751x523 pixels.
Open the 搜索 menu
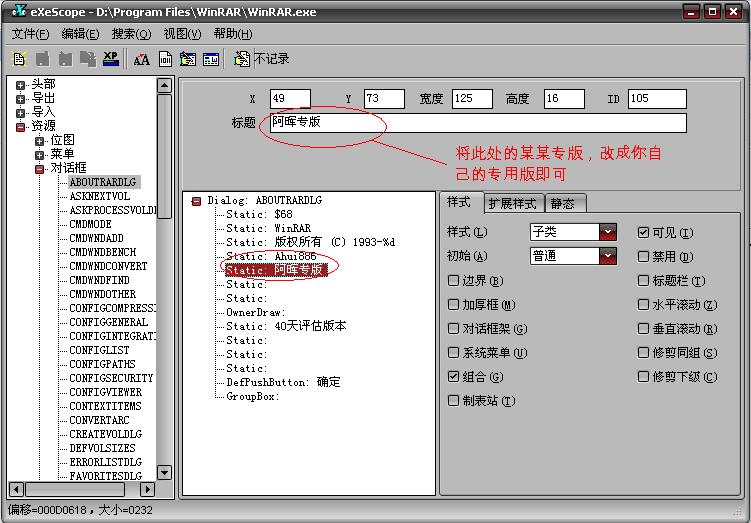[x=131, y=34]
